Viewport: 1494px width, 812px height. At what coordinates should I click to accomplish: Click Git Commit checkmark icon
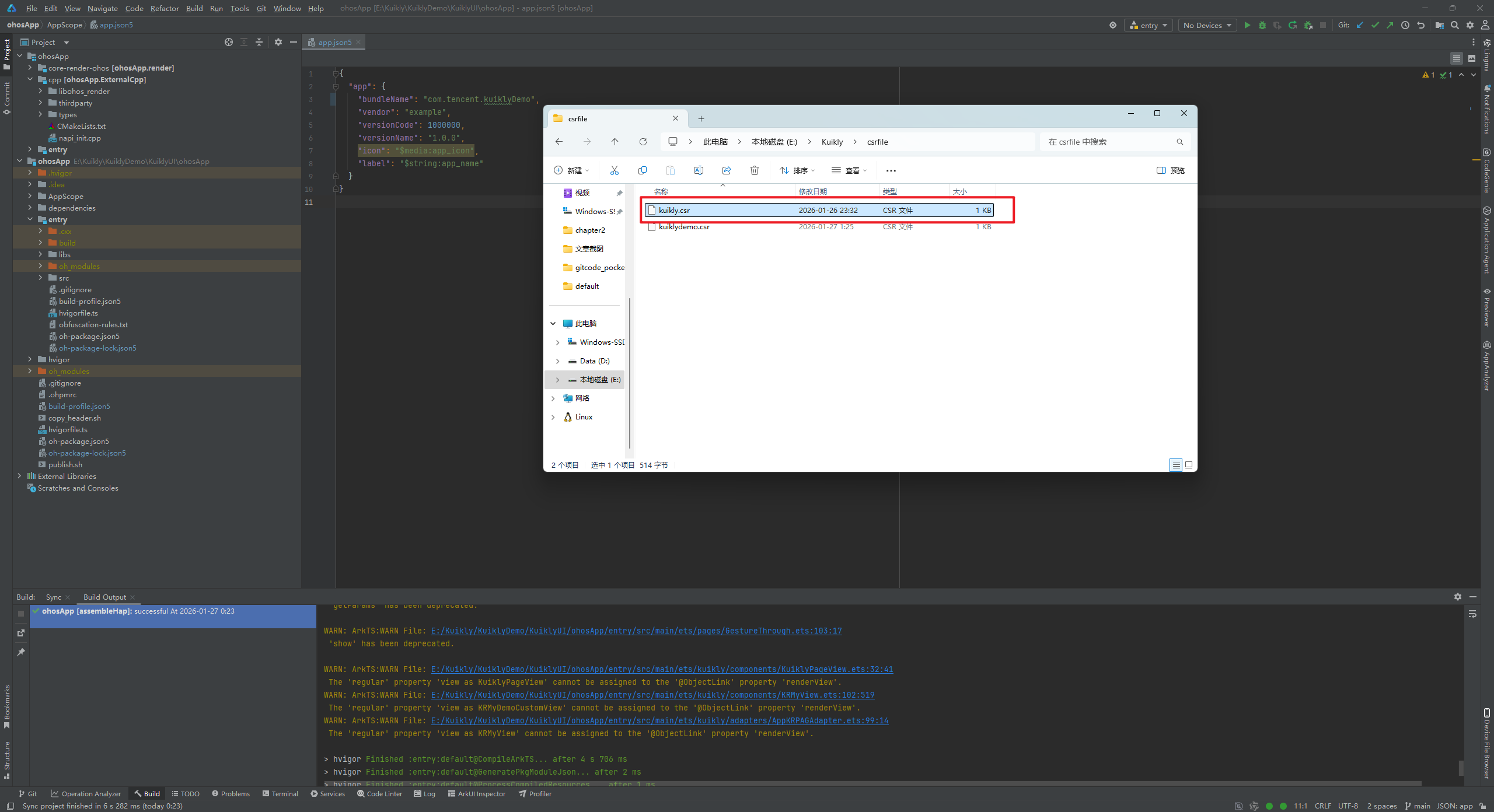point(1375,25)
